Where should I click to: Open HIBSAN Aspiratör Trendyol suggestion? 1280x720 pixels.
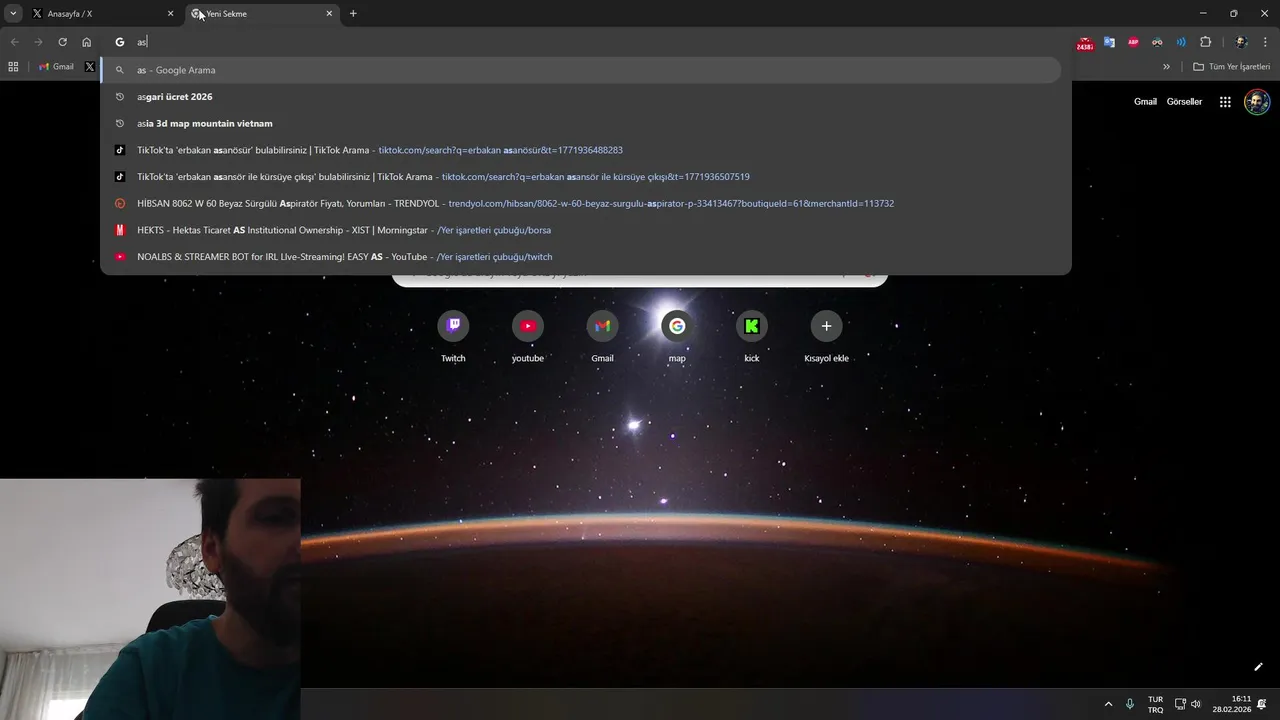(581, 203)
